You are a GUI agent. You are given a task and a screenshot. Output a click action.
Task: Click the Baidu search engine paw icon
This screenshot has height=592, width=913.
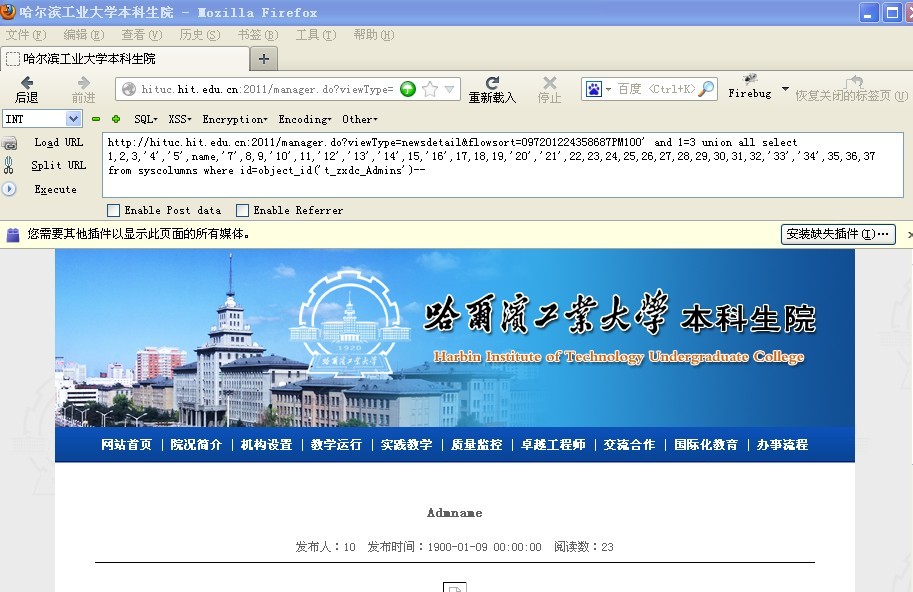click(x=593, y=89)
